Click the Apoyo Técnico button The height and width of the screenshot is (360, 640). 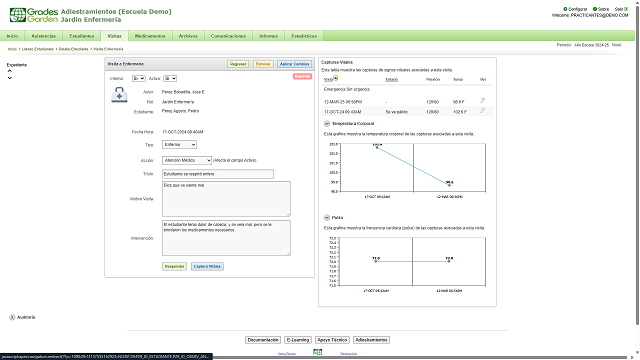pyautogui.click(x=332, y=340)
